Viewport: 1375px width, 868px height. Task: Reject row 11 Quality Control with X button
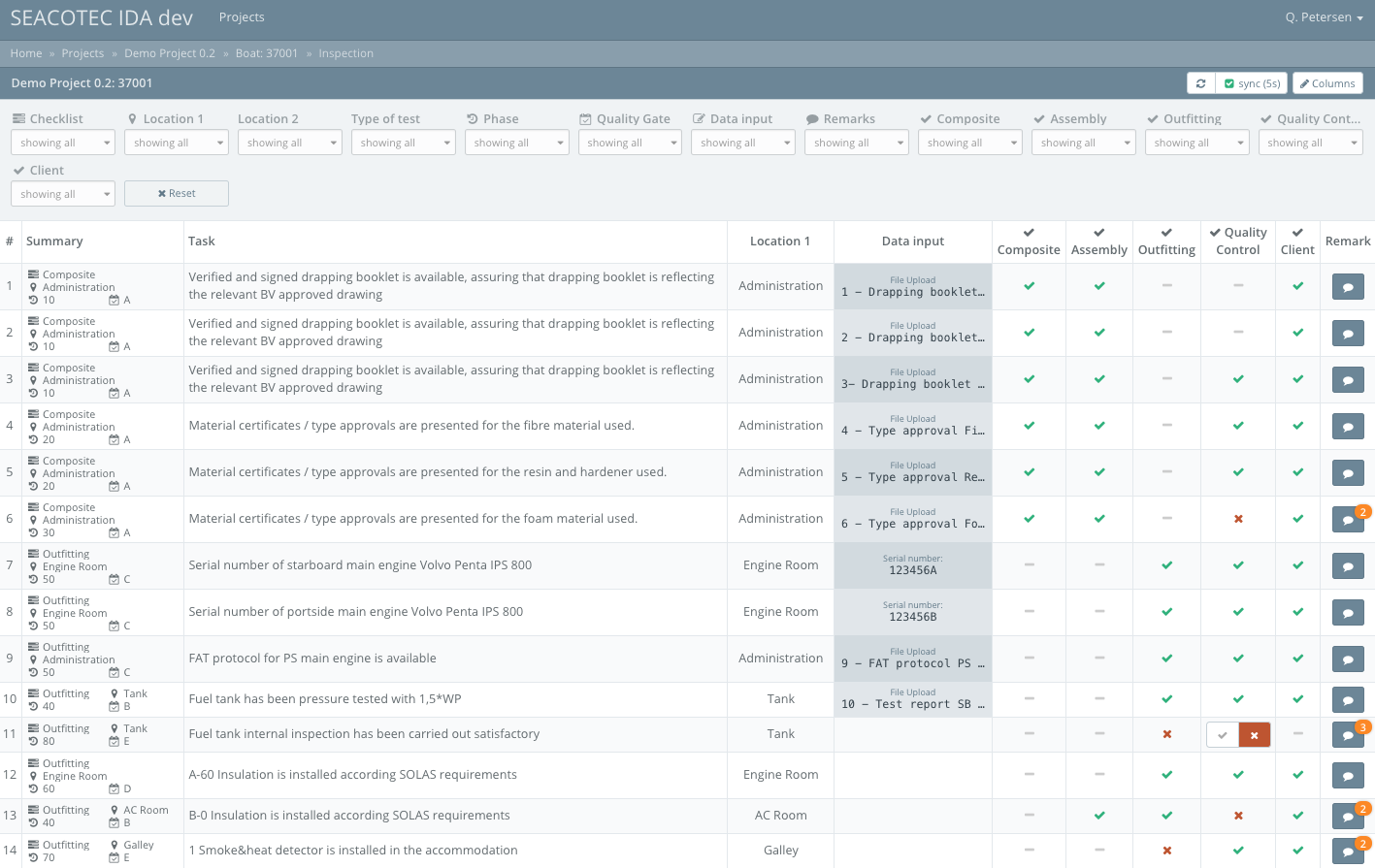click(1254, 735)
